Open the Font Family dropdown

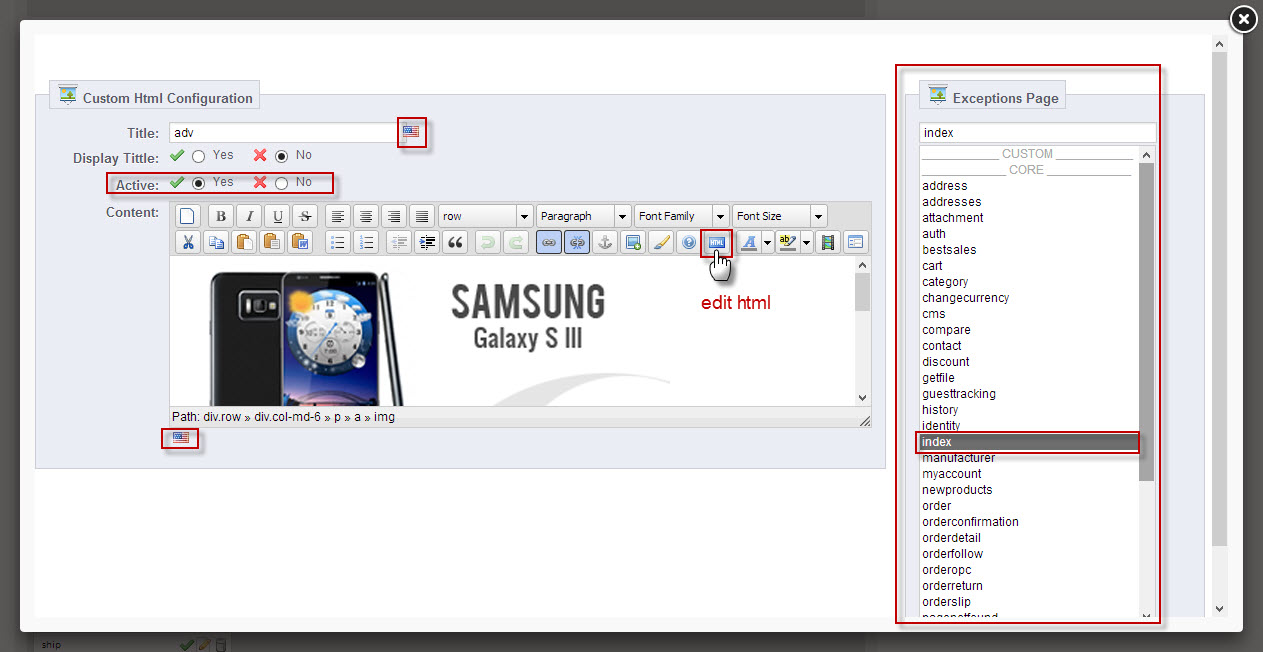pos(681,216)
